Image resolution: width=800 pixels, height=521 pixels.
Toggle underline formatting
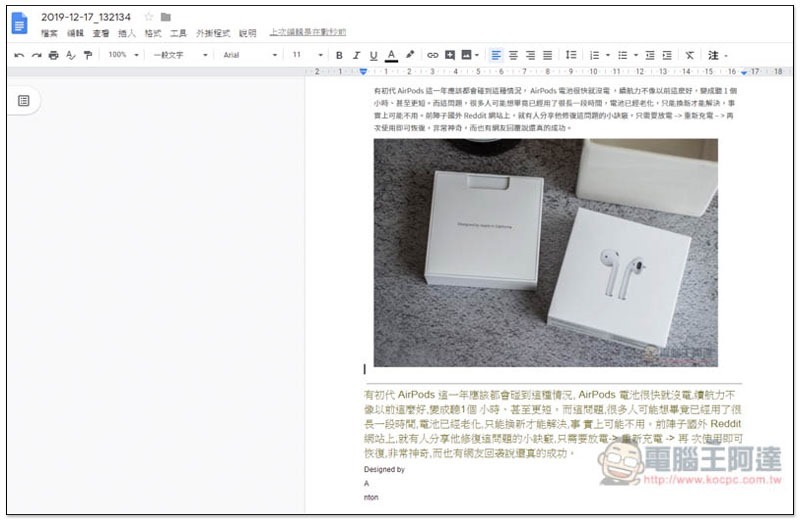(373, 55)
